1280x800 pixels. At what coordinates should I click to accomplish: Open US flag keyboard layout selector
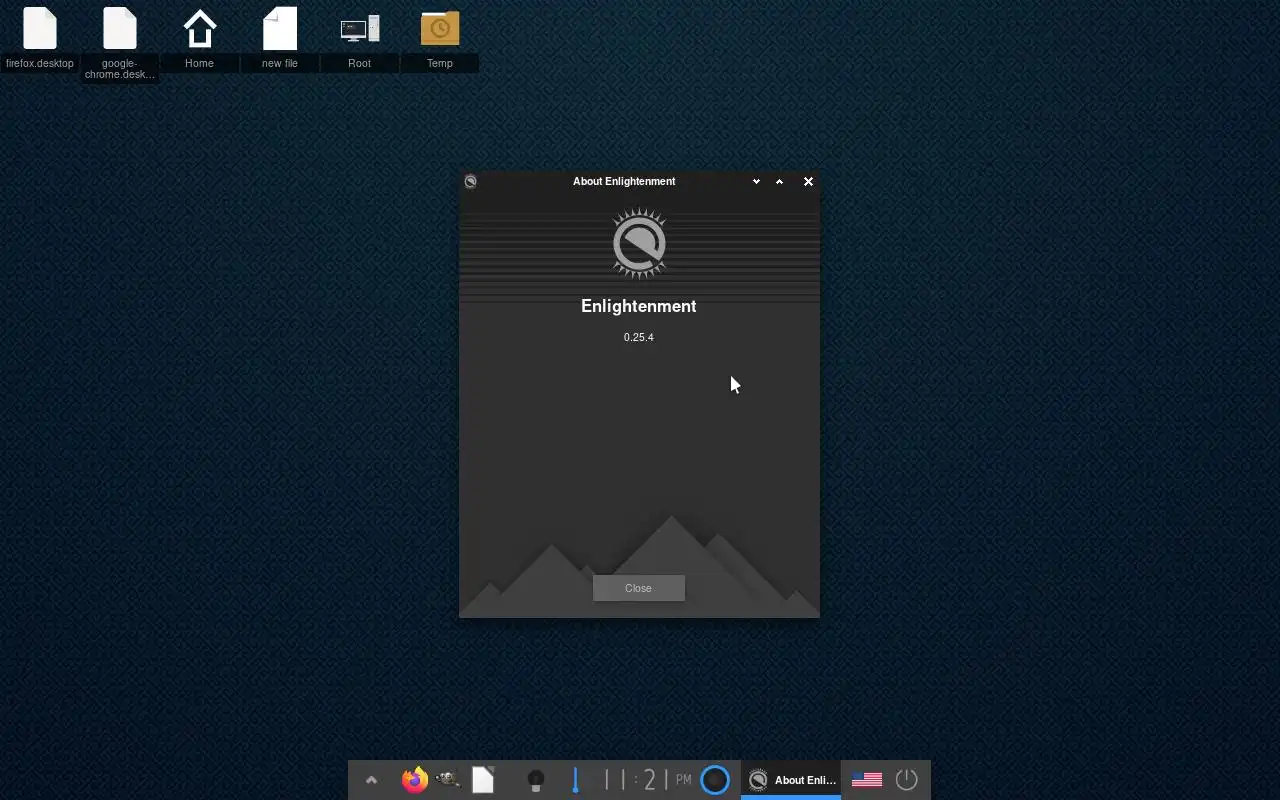click(867, 780)
